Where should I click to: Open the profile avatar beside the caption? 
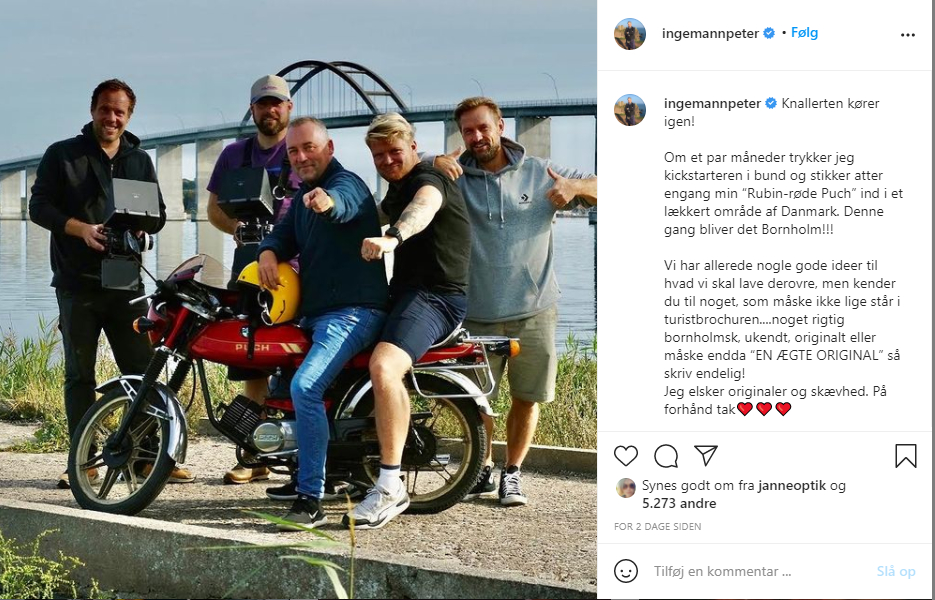630,110
